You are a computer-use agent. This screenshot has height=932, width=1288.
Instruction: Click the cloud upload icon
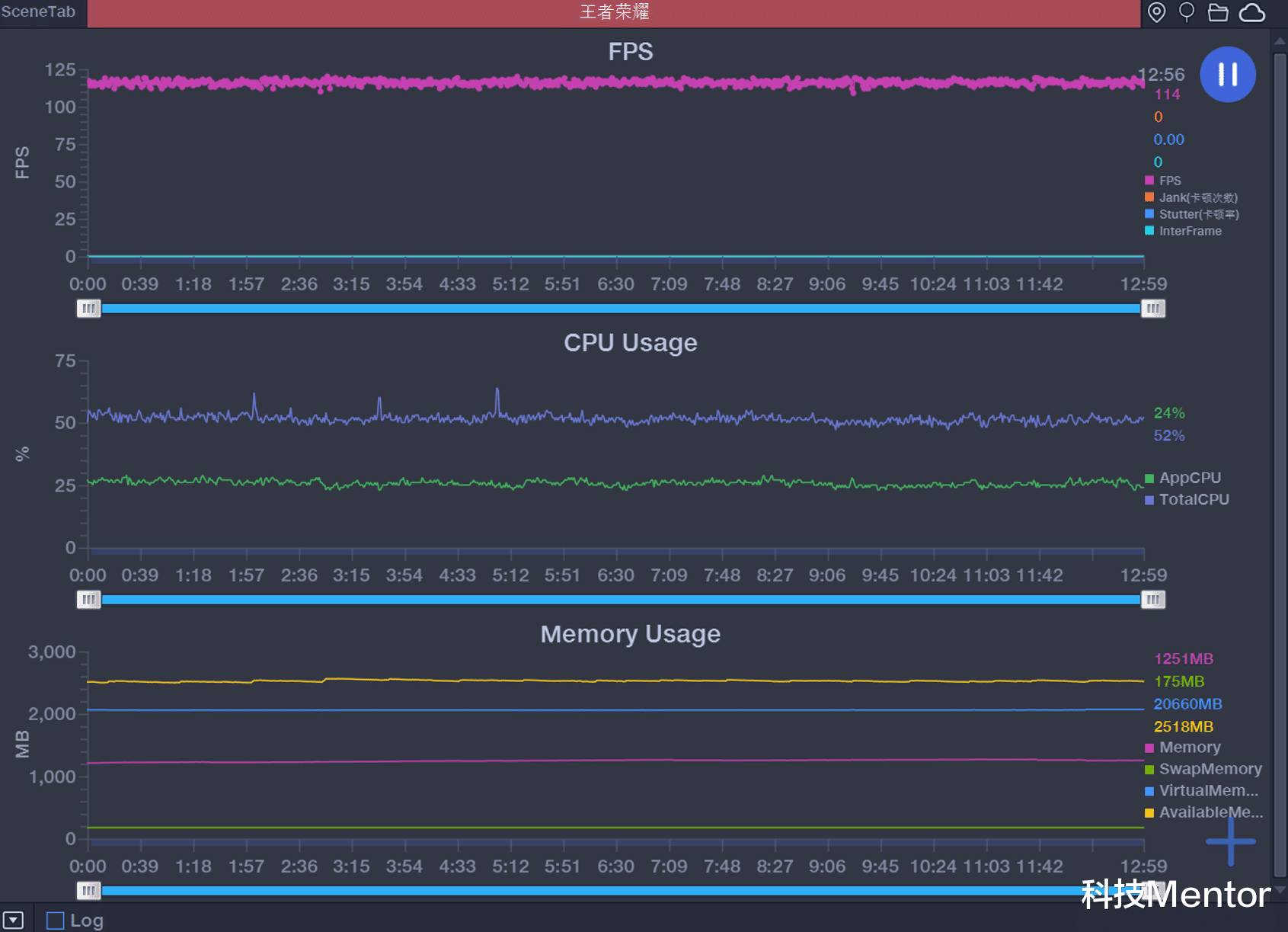click(1252, 12)
